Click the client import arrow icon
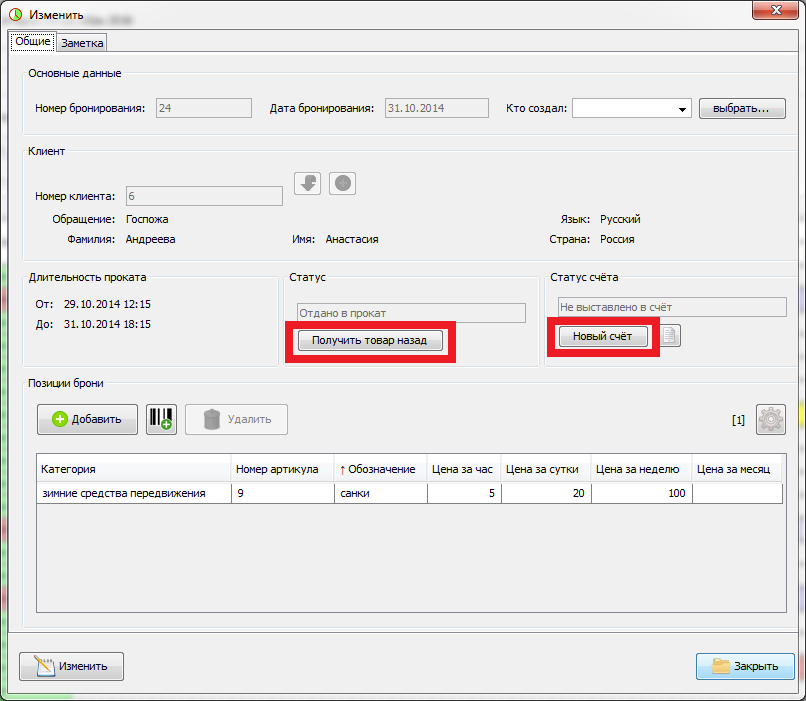 [x=307, y=183]
